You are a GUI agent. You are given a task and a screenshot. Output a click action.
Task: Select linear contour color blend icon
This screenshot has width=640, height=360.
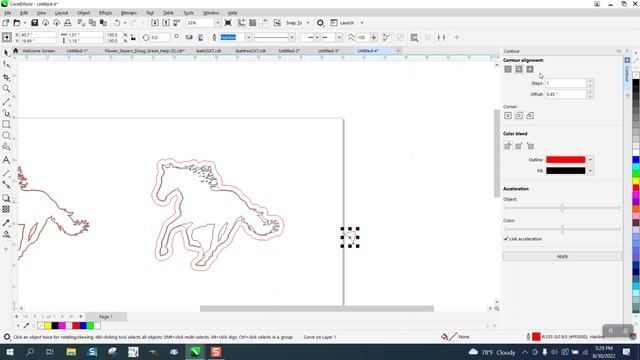pos(508,146)
